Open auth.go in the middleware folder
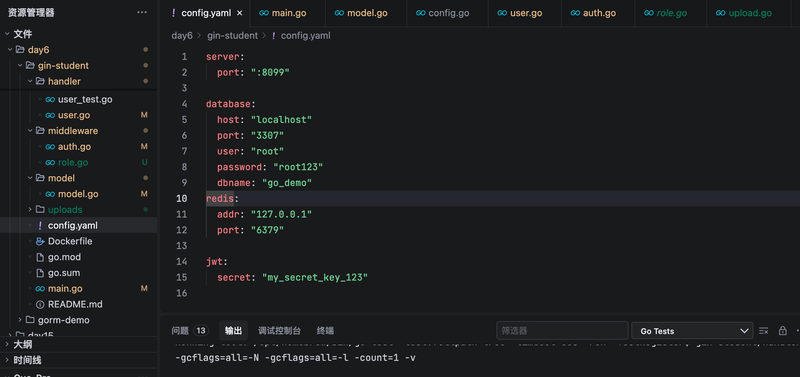800x377 pixels. tap(74, 147)
